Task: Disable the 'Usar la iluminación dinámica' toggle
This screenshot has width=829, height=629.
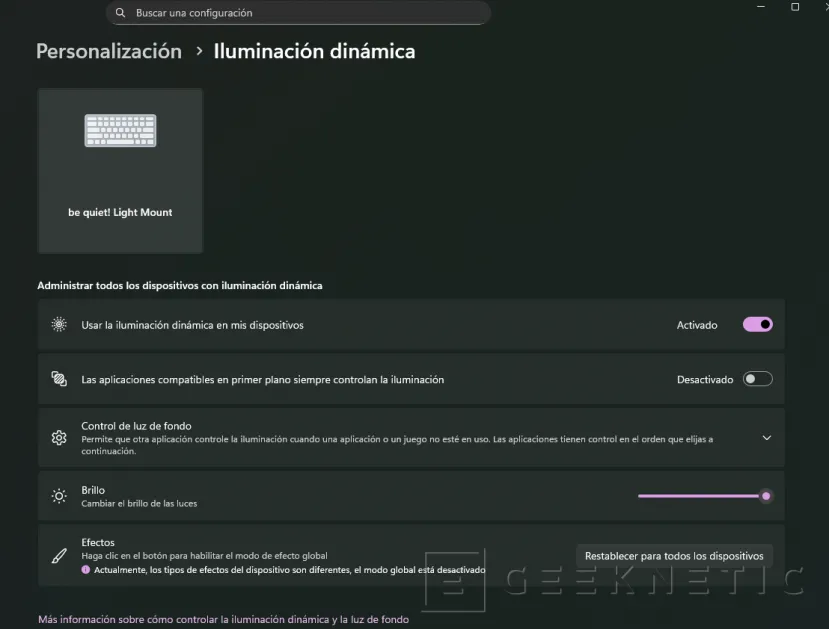Action: click(x=757, y=324)
